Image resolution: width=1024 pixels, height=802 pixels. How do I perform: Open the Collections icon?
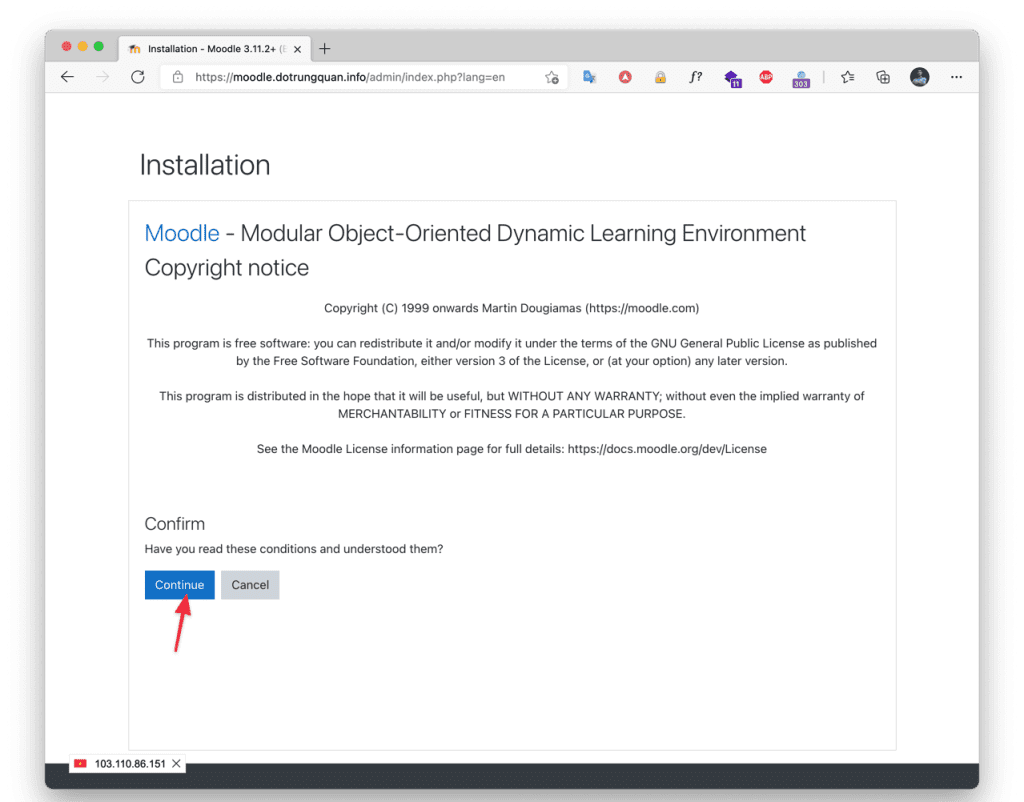(883, 77)
